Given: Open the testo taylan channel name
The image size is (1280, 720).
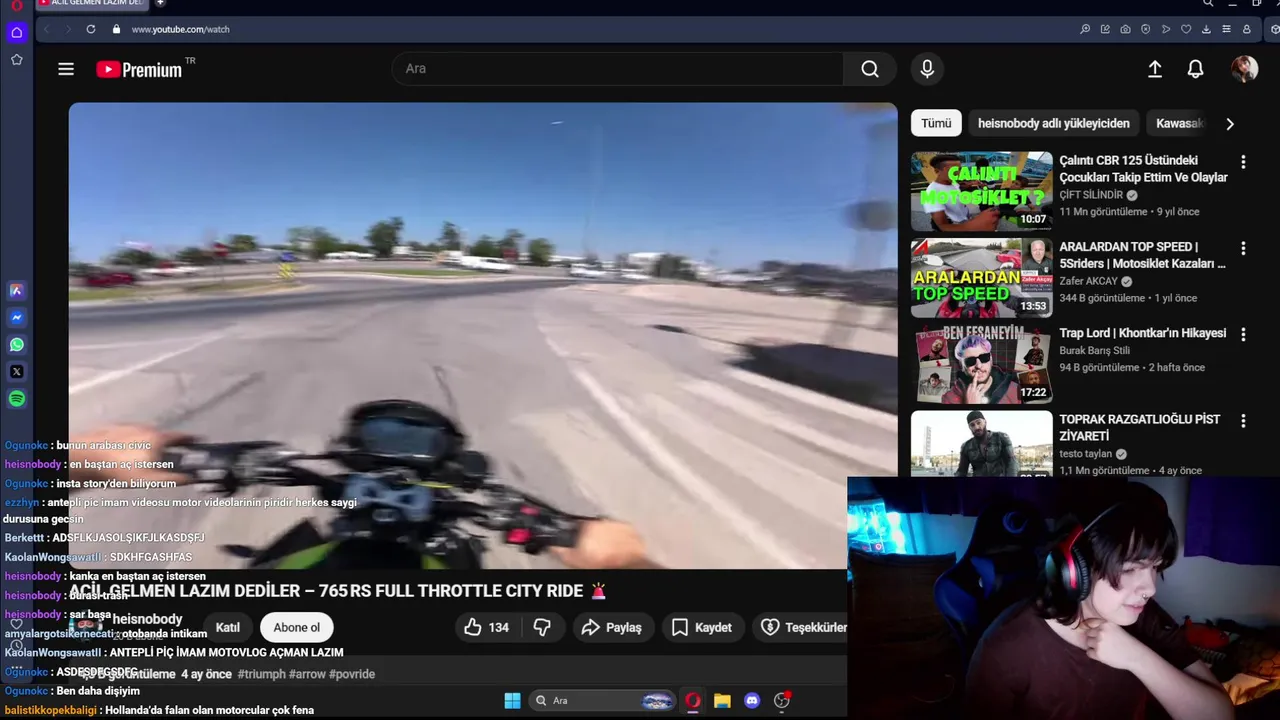Looking at the screenshot, I should (x=1086, y=454).
